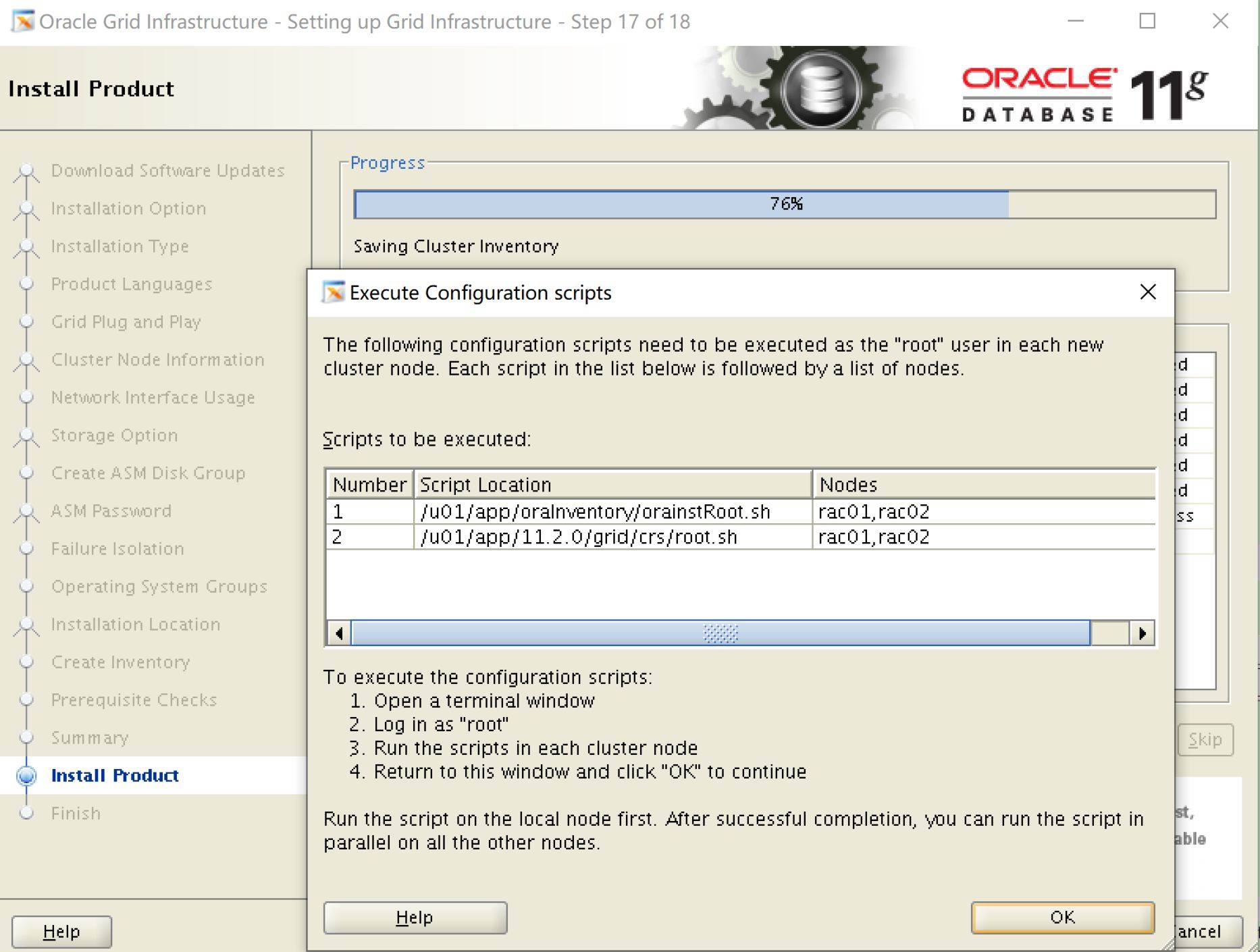Click the Saving Cluster Inventory status text
This screenshot has width=1260, height=952.
[456, 246]
